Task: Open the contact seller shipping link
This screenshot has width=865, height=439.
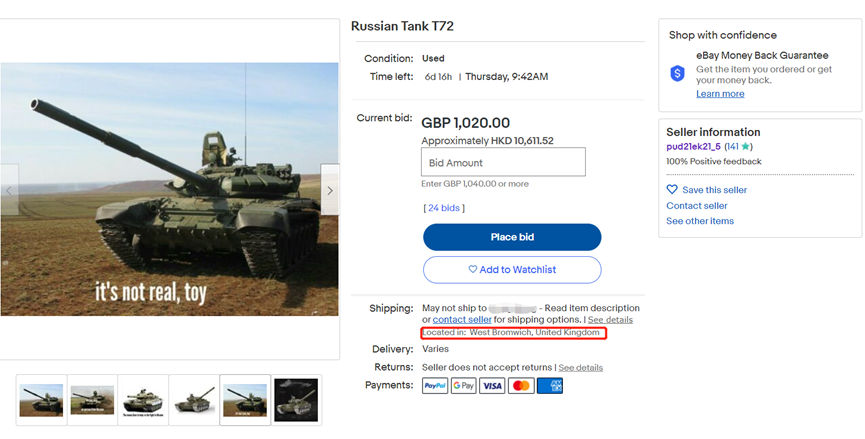Action: coord(462,320)
